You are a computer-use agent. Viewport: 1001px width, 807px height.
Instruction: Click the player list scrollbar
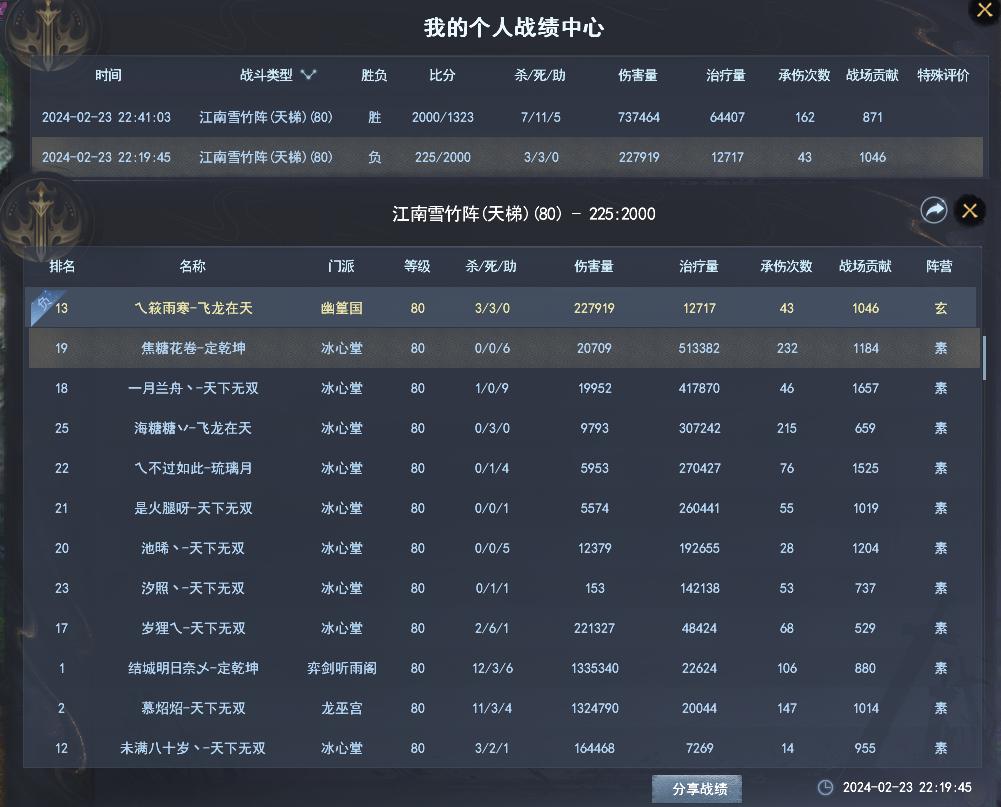coord(984,358)
